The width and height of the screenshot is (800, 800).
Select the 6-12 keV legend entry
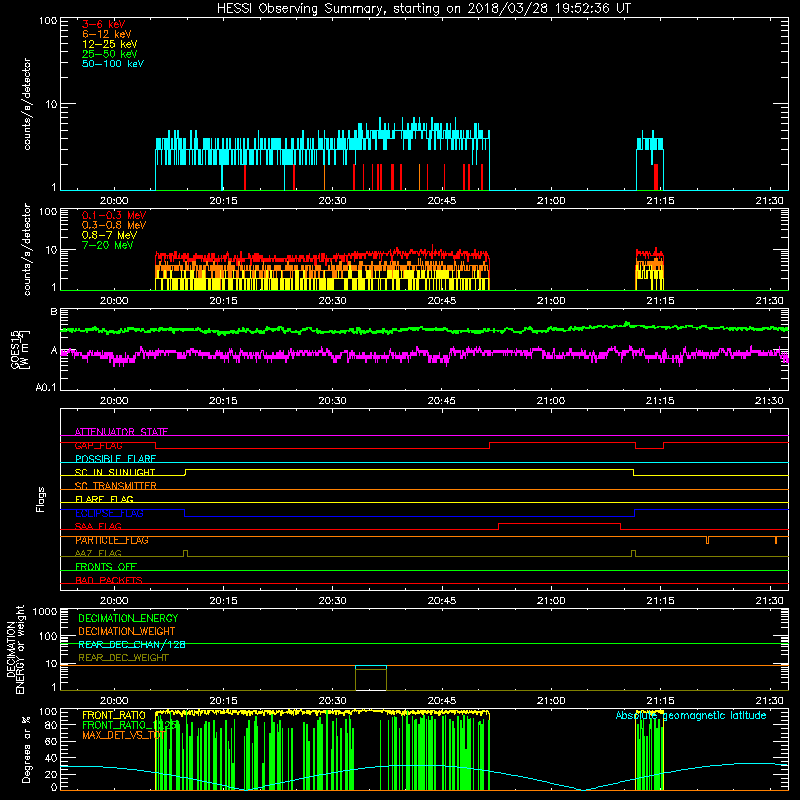[106, 34]
